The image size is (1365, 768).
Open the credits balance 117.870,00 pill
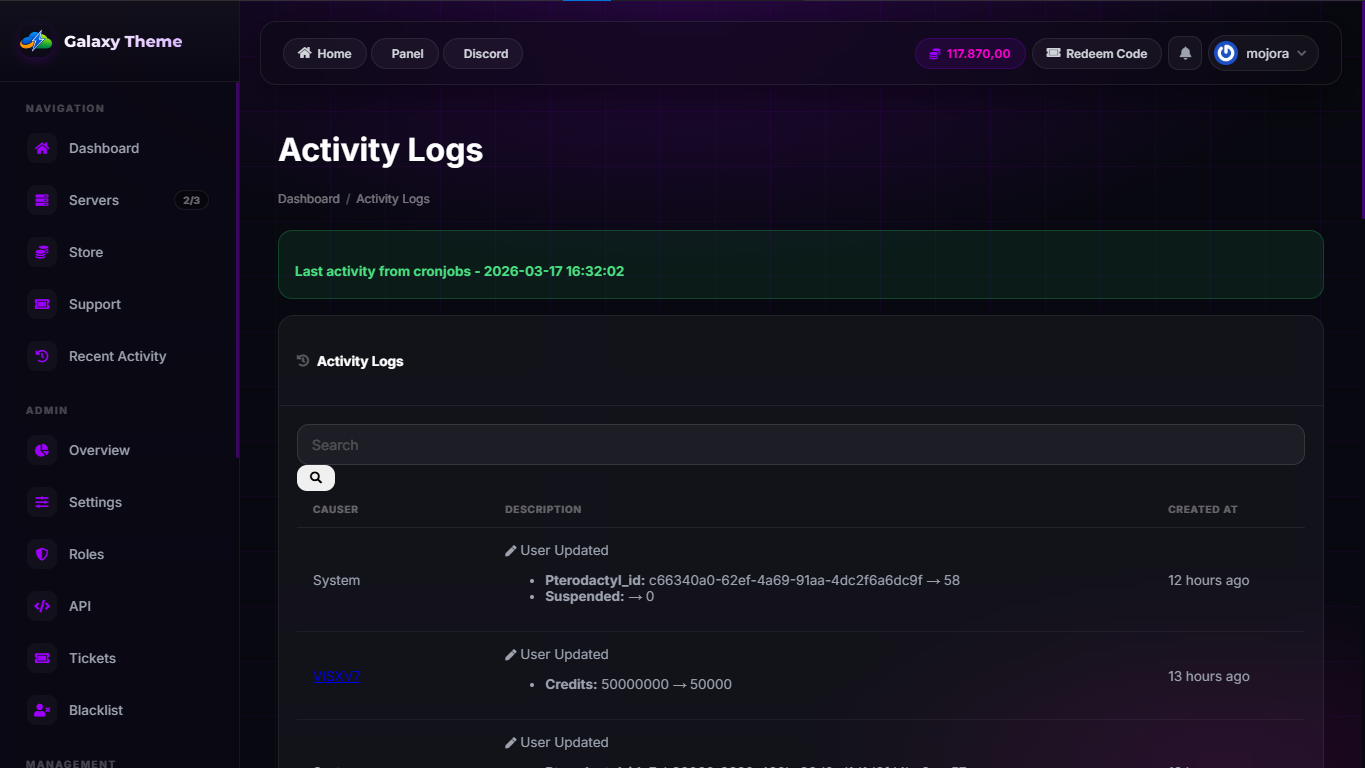[969, 54]
